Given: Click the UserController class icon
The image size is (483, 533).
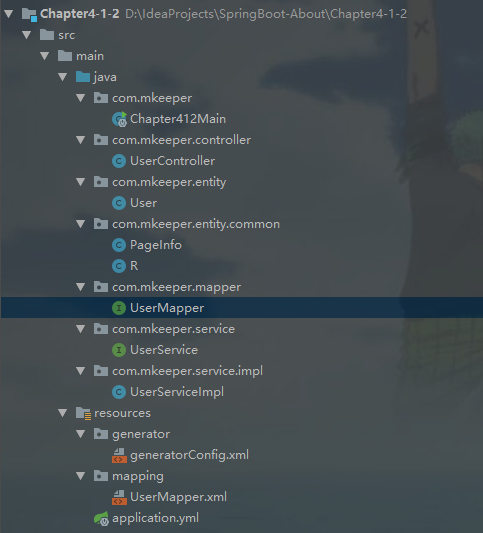Looking at the screenshot, I should (x=119, y=161).
